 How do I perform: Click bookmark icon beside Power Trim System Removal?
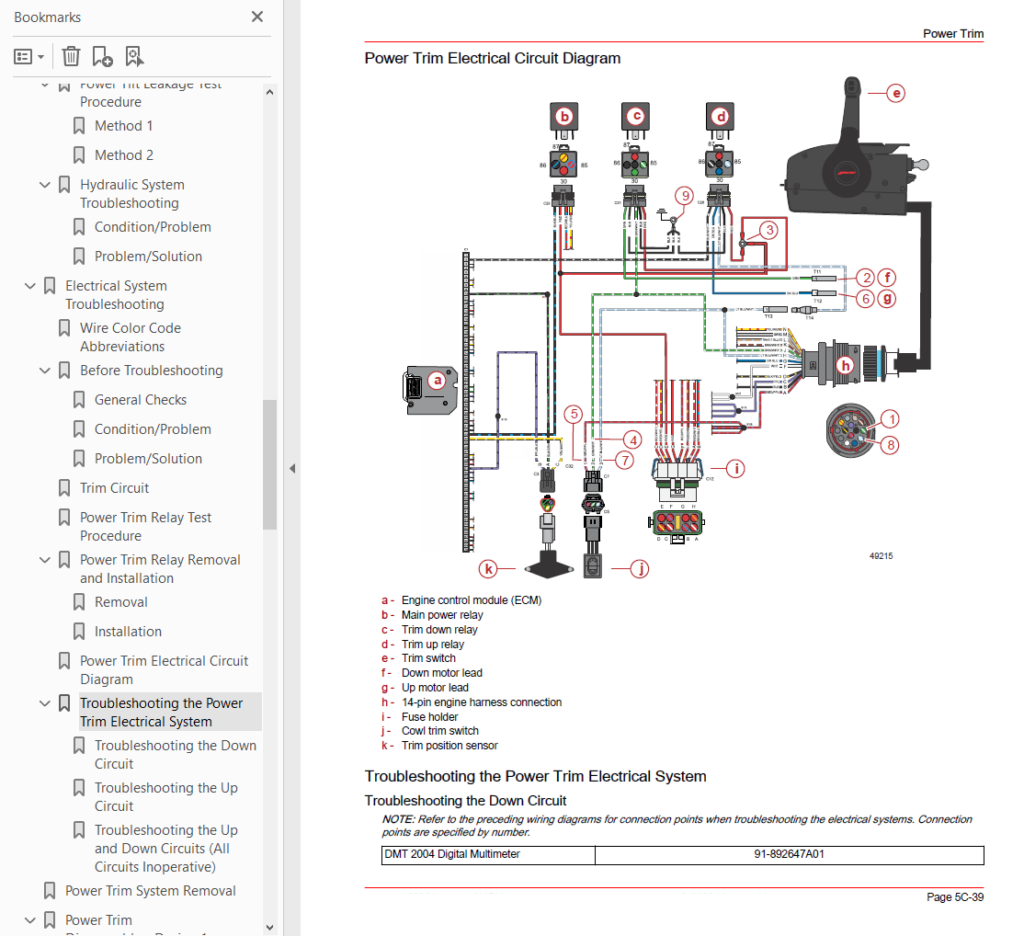tap(50, 891)
